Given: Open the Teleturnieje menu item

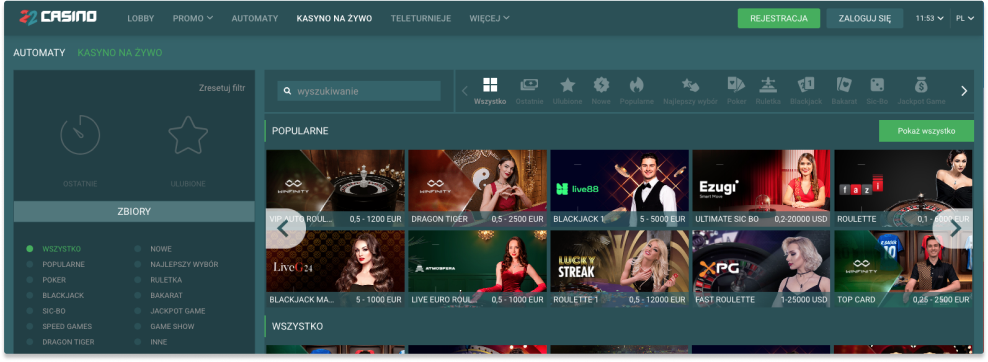Looking at the screenshot, I should [421, 18].
